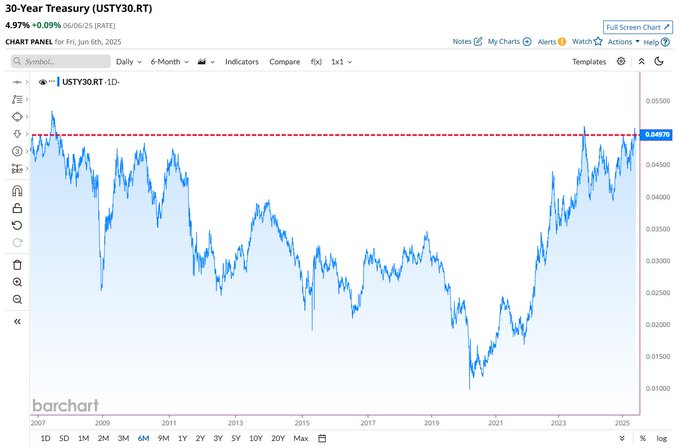This screenshot has height=448, width=680.
Task: Open USTY30.RT series options ellipsis
Action: [x=52, y=82]
